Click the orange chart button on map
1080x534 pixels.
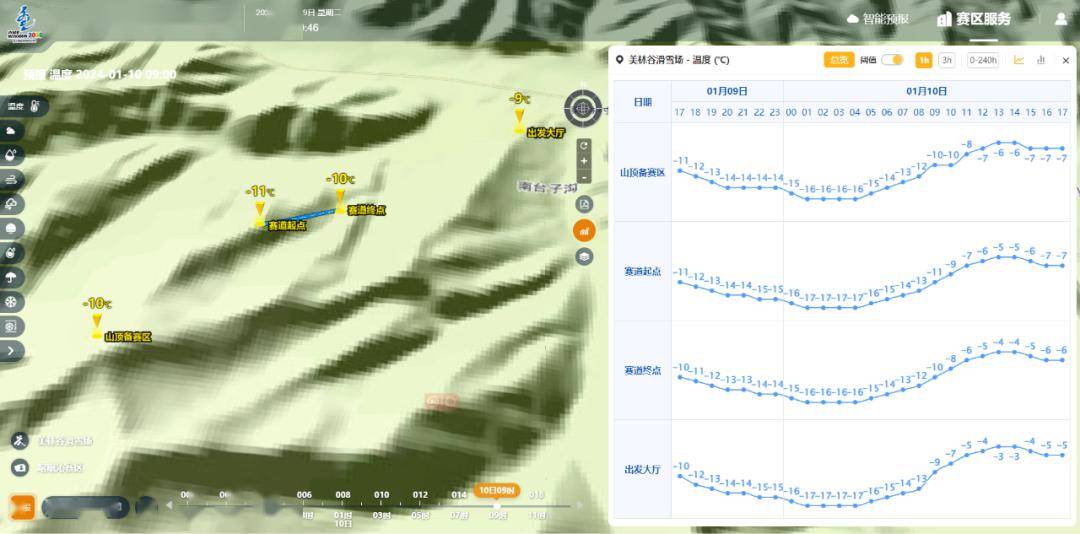click(x=584, y=231)
